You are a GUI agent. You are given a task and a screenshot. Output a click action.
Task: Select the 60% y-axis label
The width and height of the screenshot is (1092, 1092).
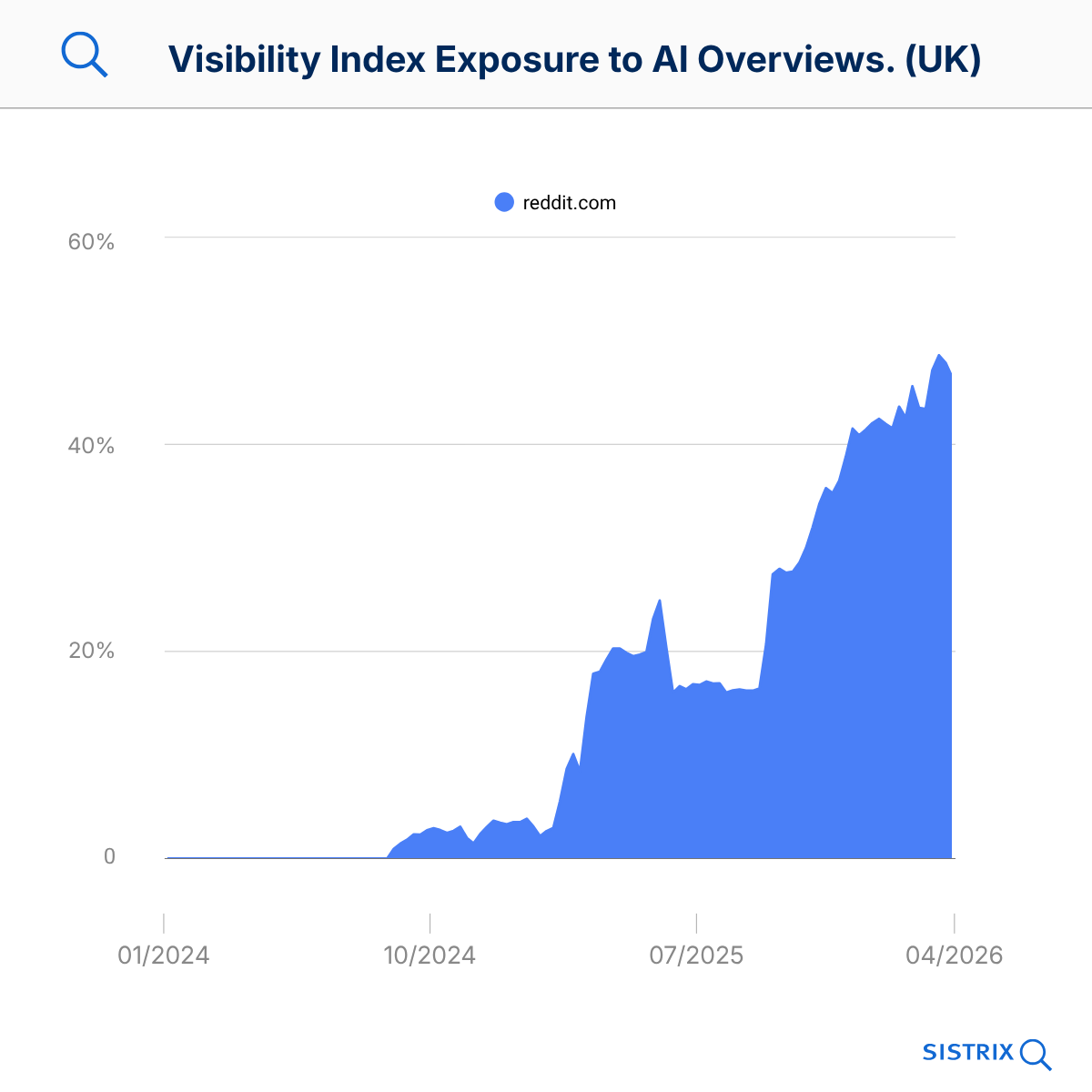pos(91,242)
